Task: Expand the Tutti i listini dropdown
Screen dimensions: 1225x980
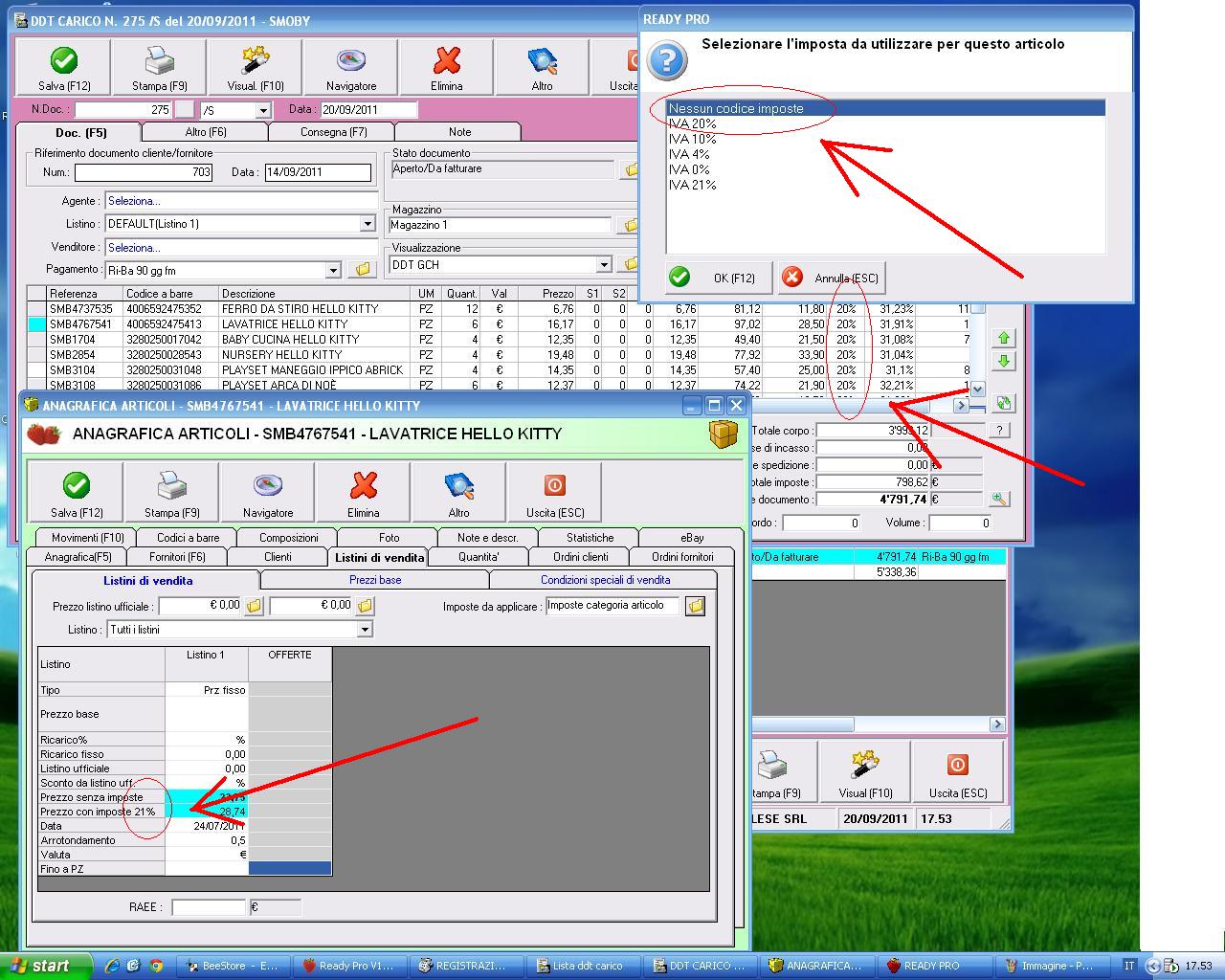Action: tap(364, 630)
